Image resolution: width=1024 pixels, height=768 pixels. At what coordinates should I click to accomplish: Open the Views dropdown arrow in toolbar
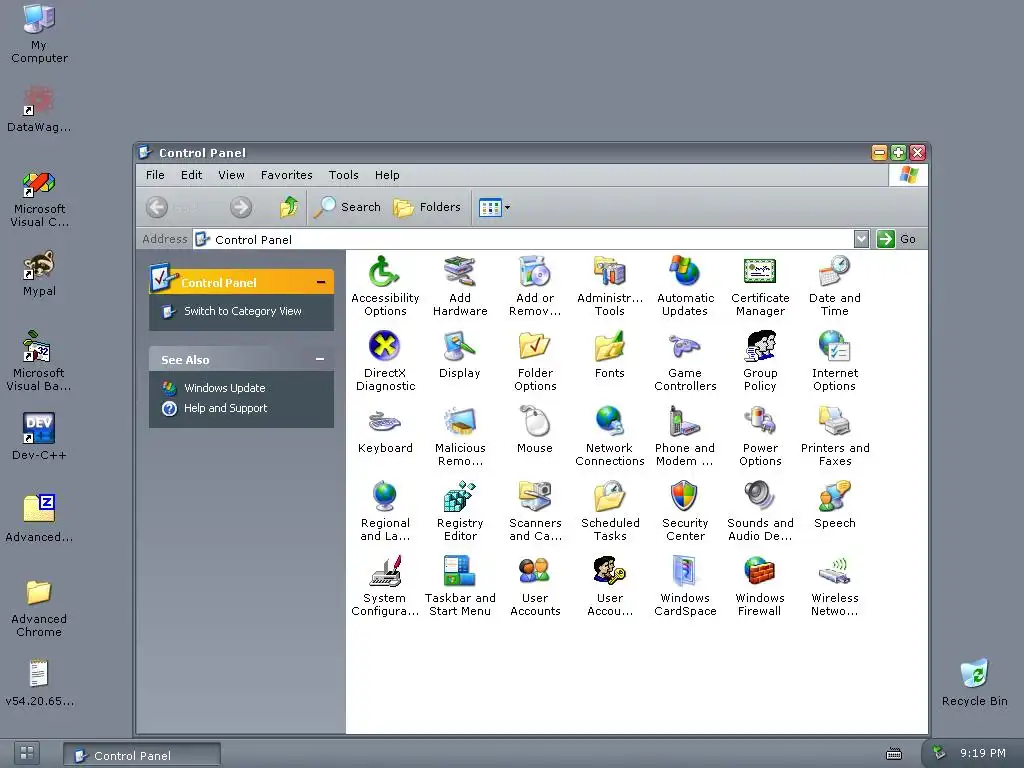tap(507, 208)
